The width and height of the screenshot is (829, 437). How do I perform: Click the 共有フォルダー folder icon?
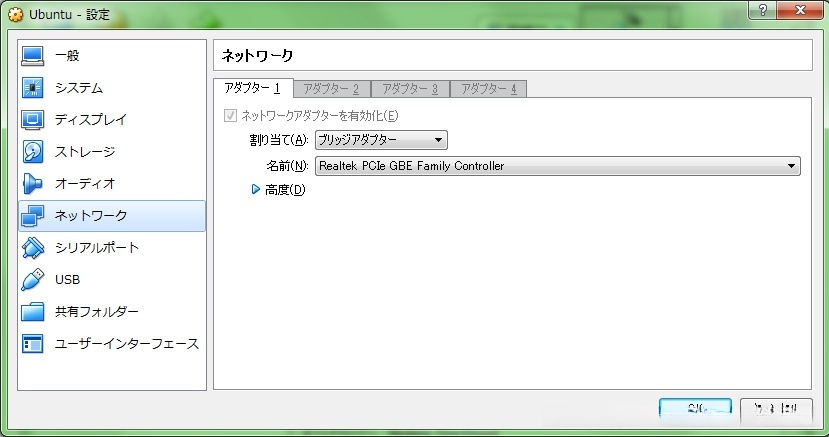(x=33, y=312)
